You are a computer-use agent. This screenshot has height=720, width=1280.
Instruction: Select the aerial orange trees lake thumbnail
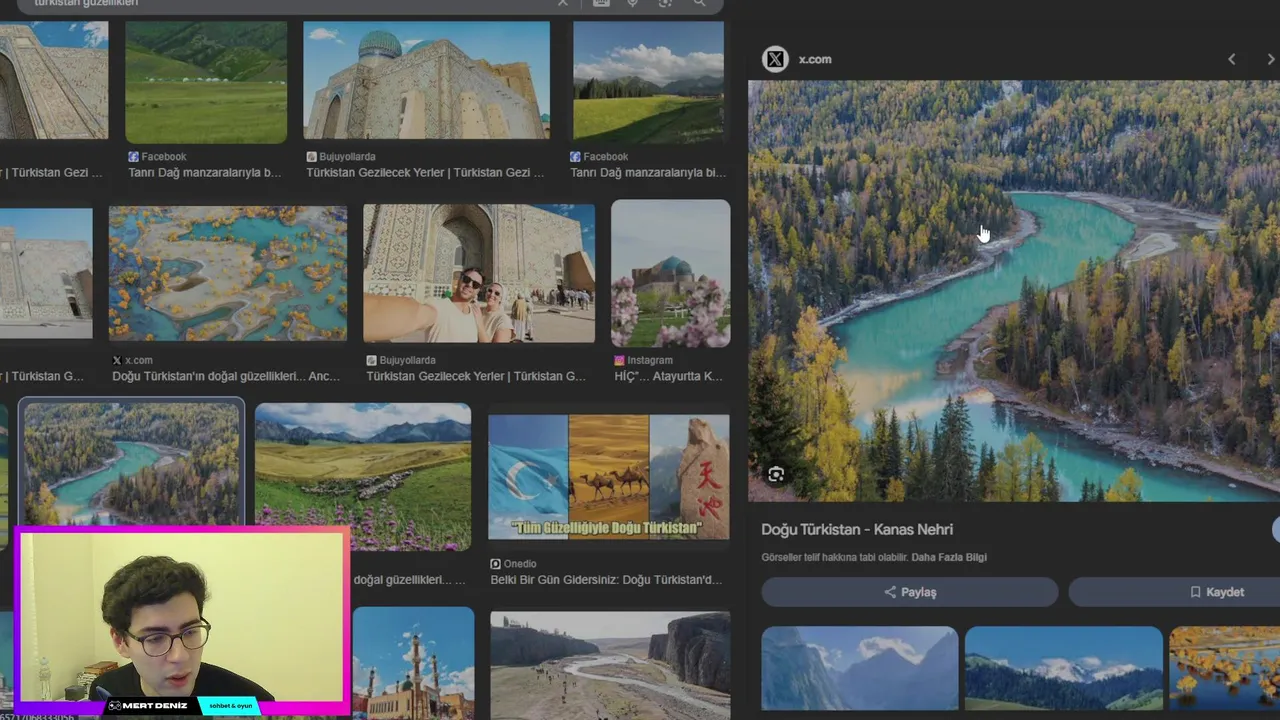228,274
